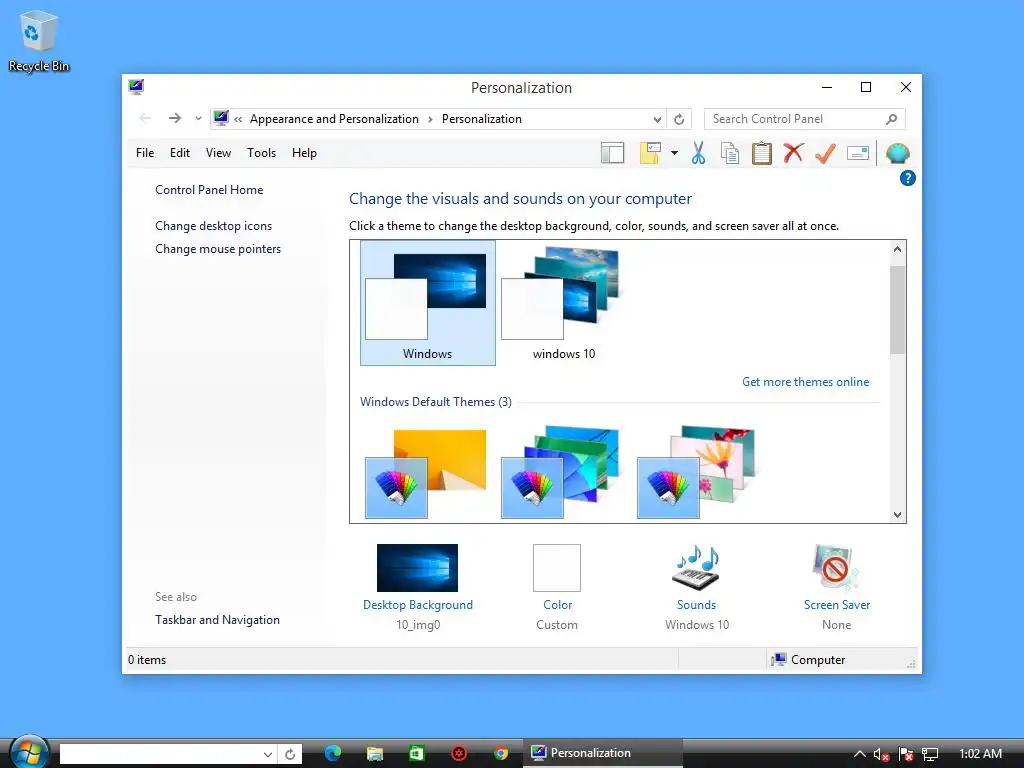Open help with the blue question mark
The image size is (1024, 768).
(908, 178)
